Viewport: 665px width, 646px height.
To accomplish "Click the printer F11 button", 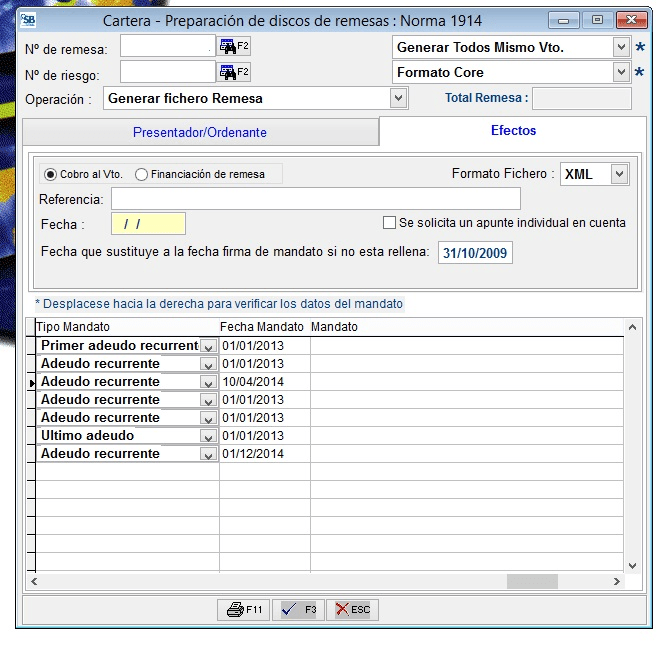I will coord(244,609).
